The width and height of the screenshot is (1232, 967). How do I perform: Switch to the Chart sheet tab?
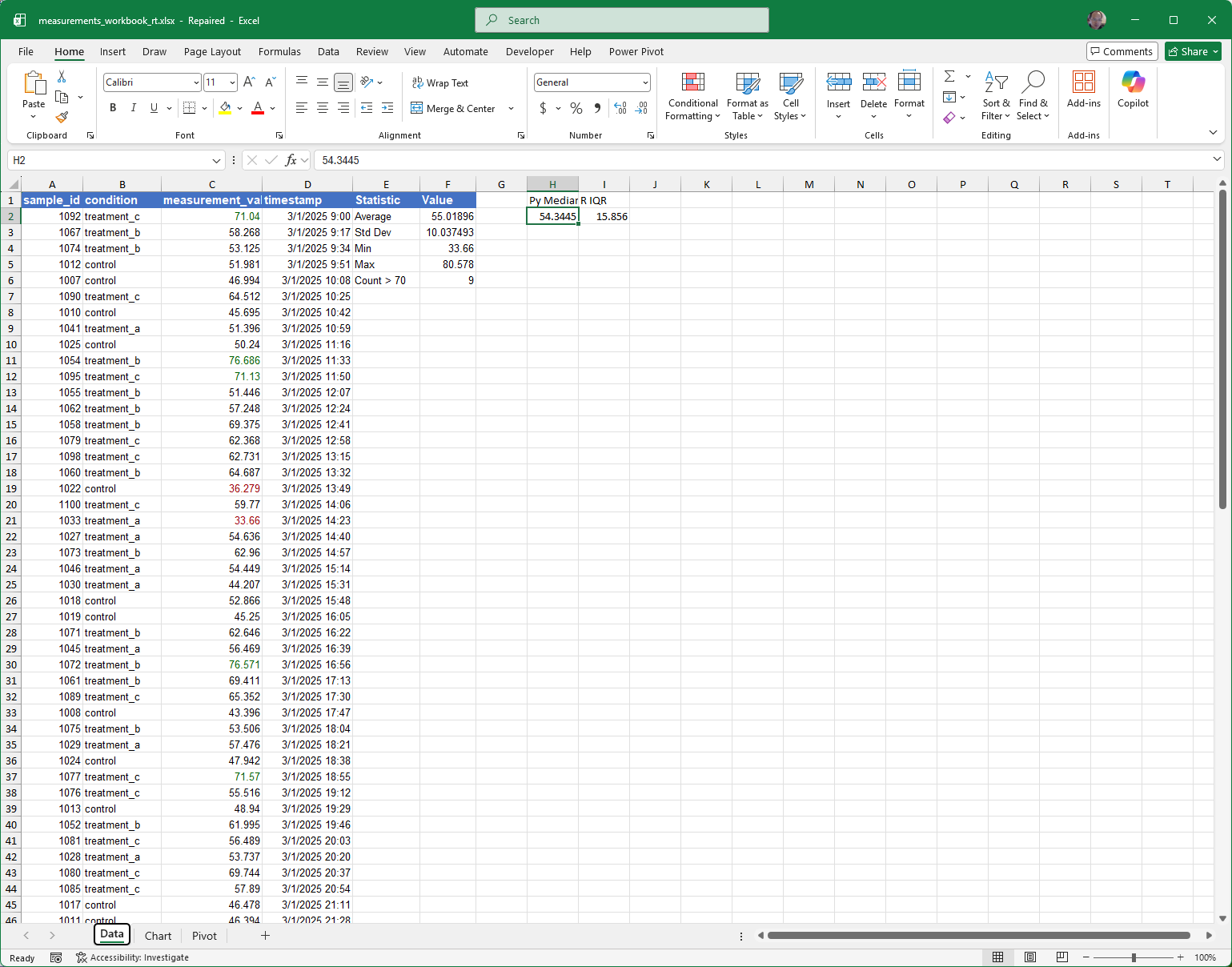click(158, 936)
